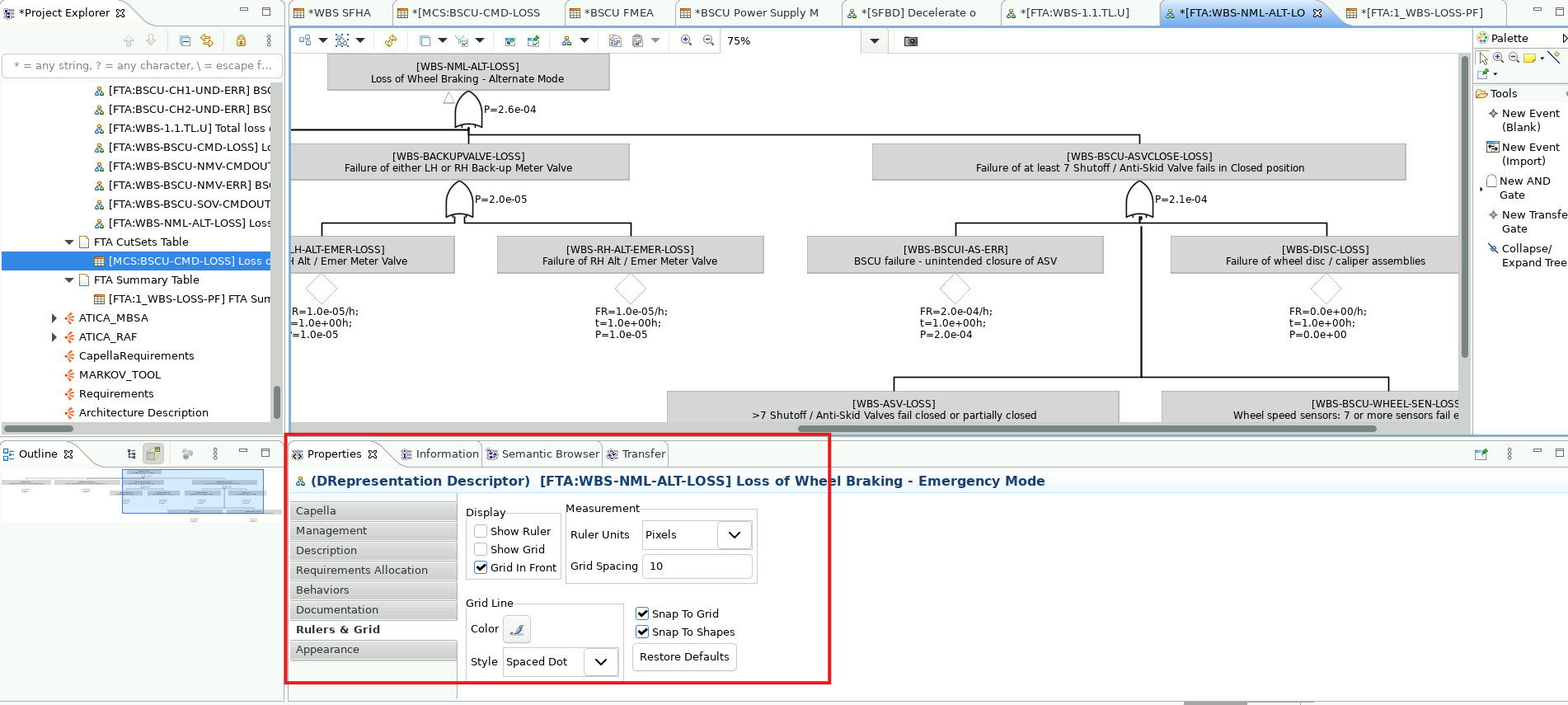Click the yellow lock icon in Project Explorer

click(241, 40)
